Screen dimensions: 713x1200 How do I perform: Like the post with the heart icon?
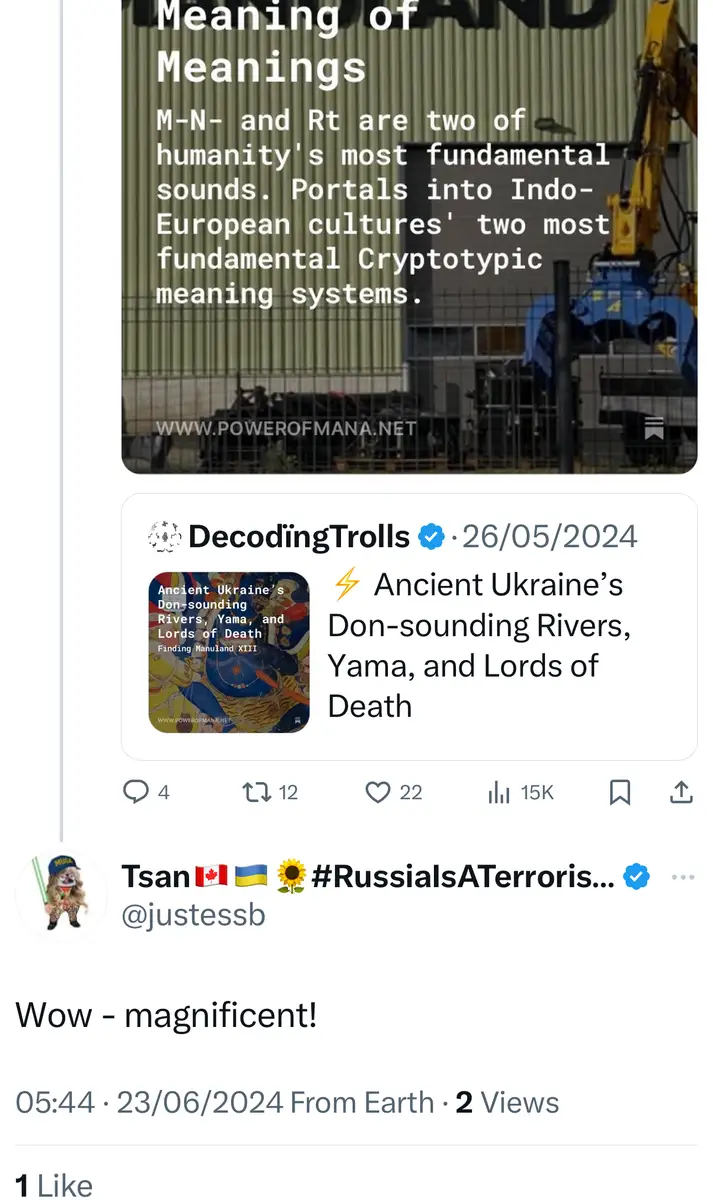(378, 793)
